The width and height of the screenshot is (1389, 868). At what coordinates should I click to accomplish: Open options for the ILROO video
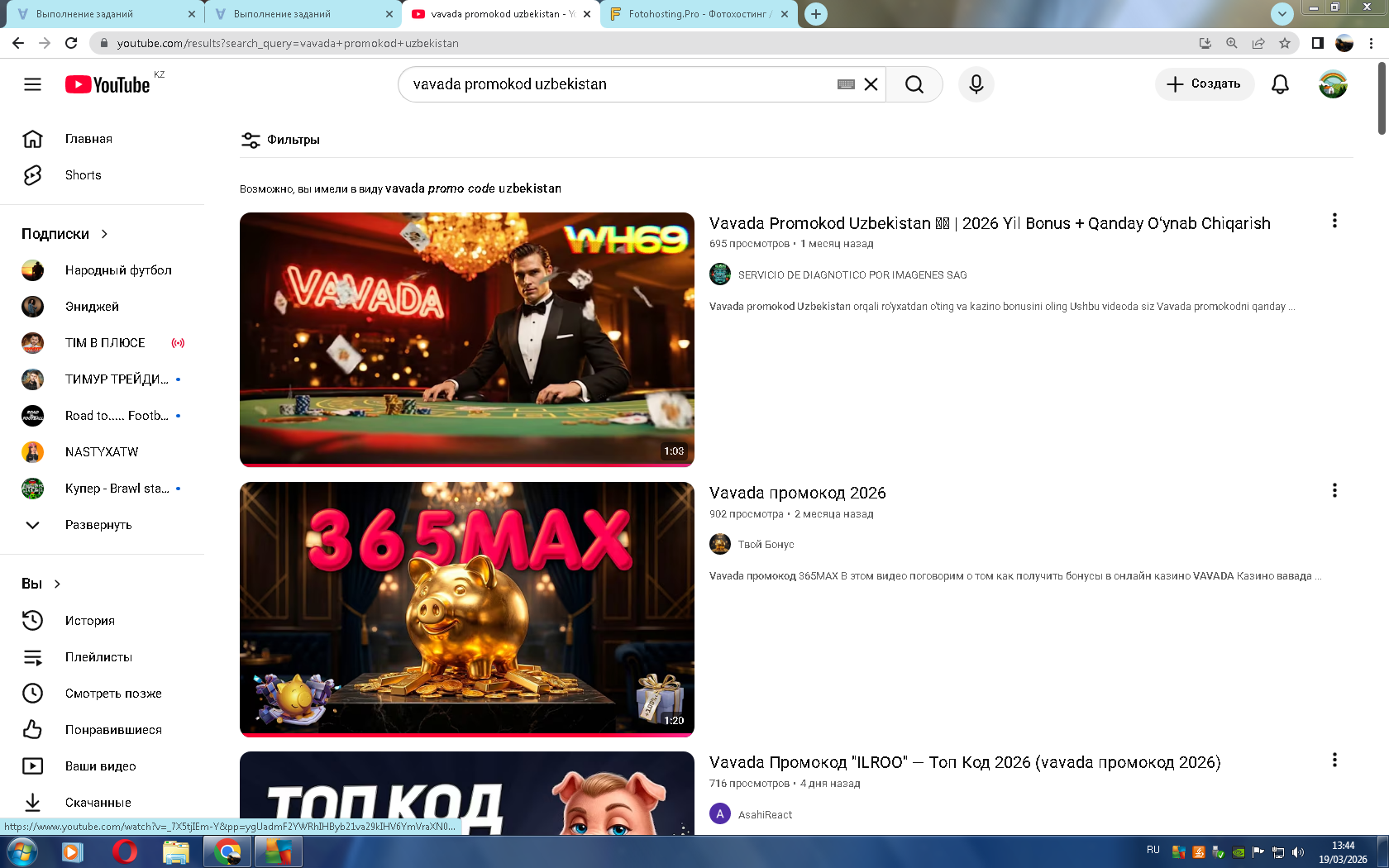click(x=1334, y=760)
